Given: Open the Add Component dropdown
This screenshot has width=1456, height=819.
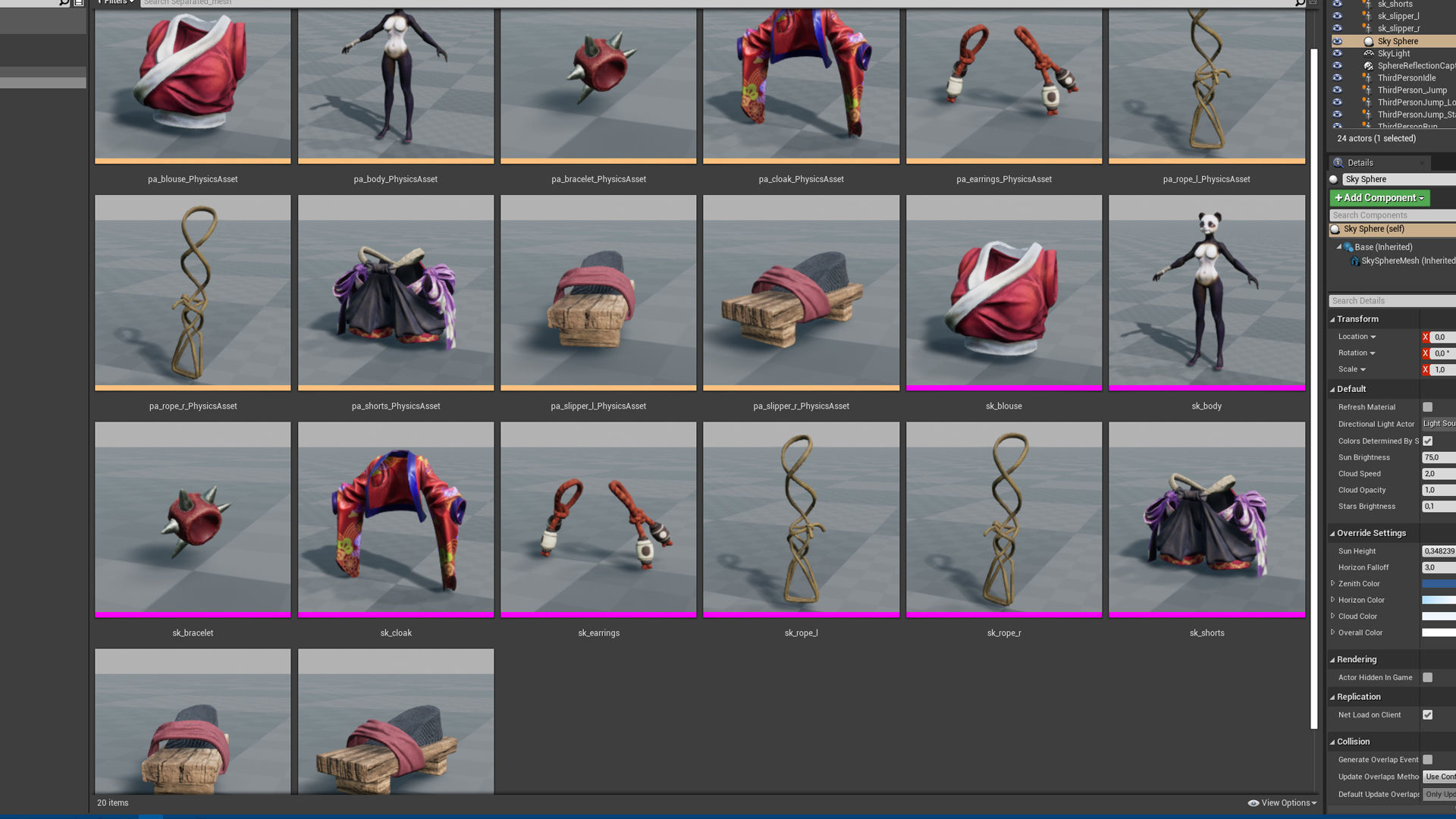Looking at the screenshot, I should coord(1379,198).
